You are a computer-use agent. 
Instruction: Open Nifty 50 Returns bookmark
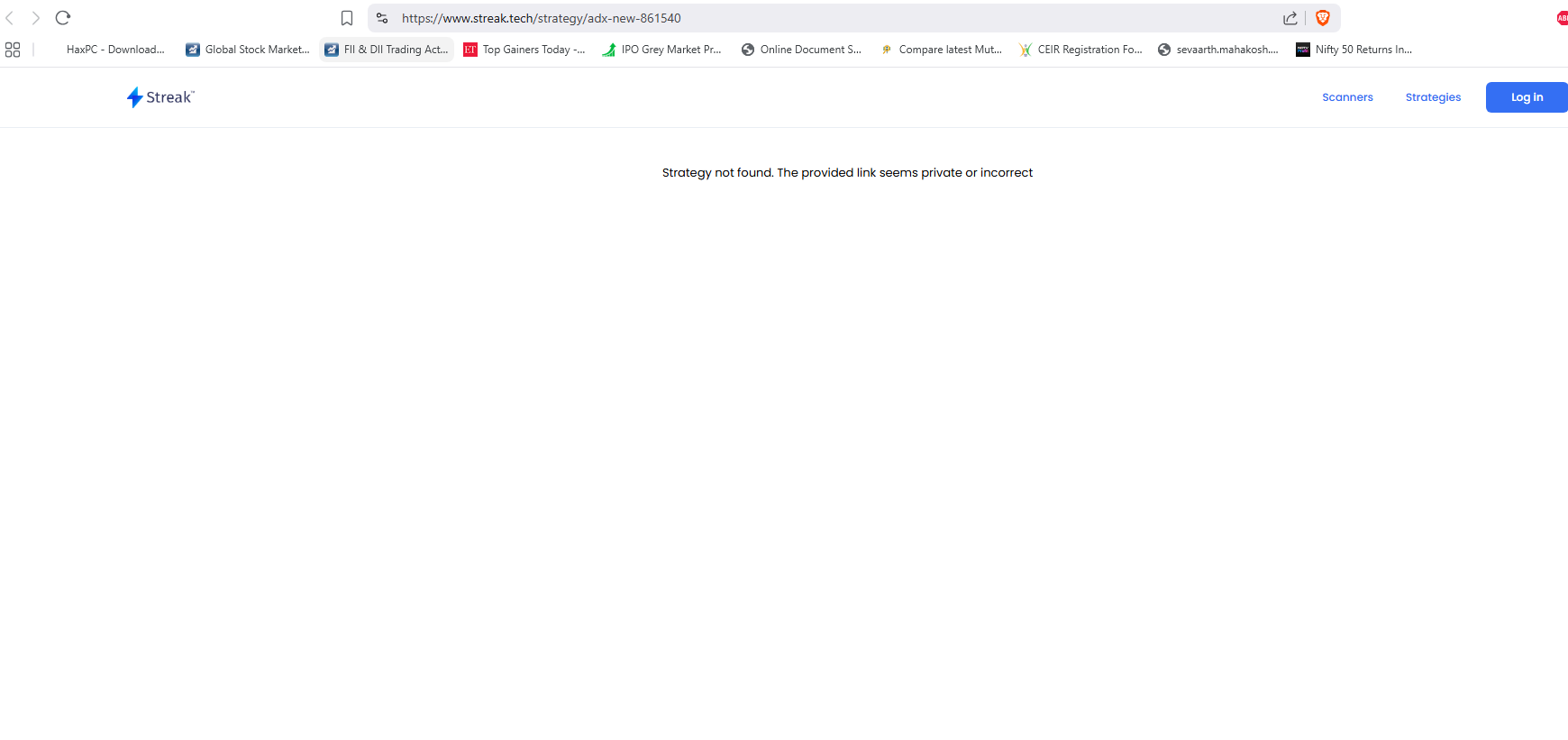(x=1354, y=50)
